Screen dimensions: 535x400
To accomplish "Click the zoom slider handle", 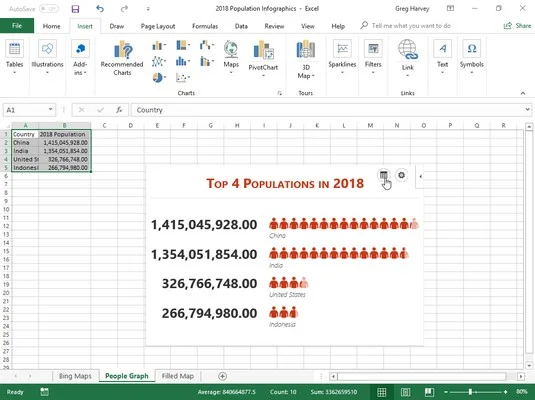I will click(x=470, y=392).
